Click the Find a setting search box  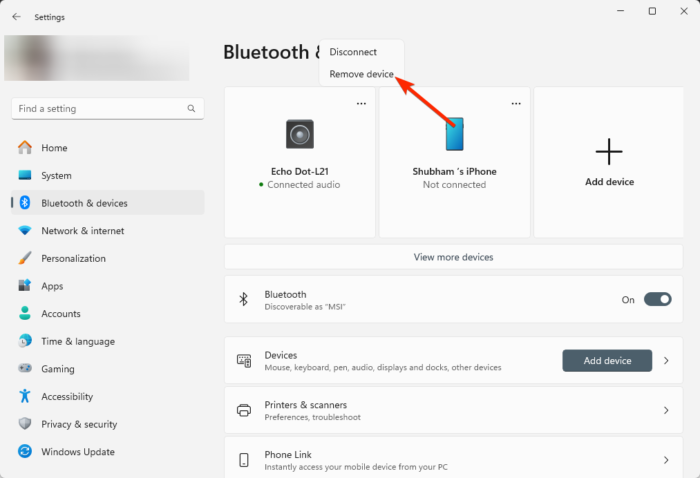(100, 109)
